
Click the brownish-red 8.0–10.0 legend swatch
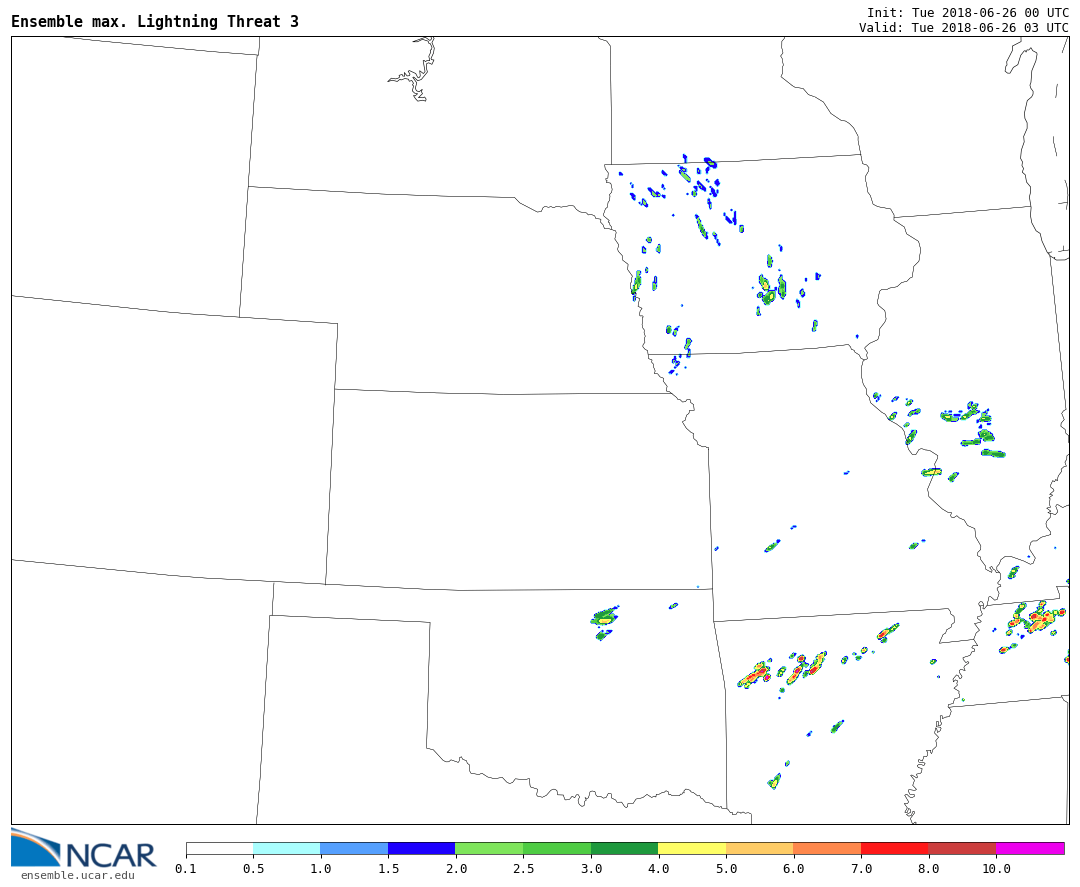(961, 848)
